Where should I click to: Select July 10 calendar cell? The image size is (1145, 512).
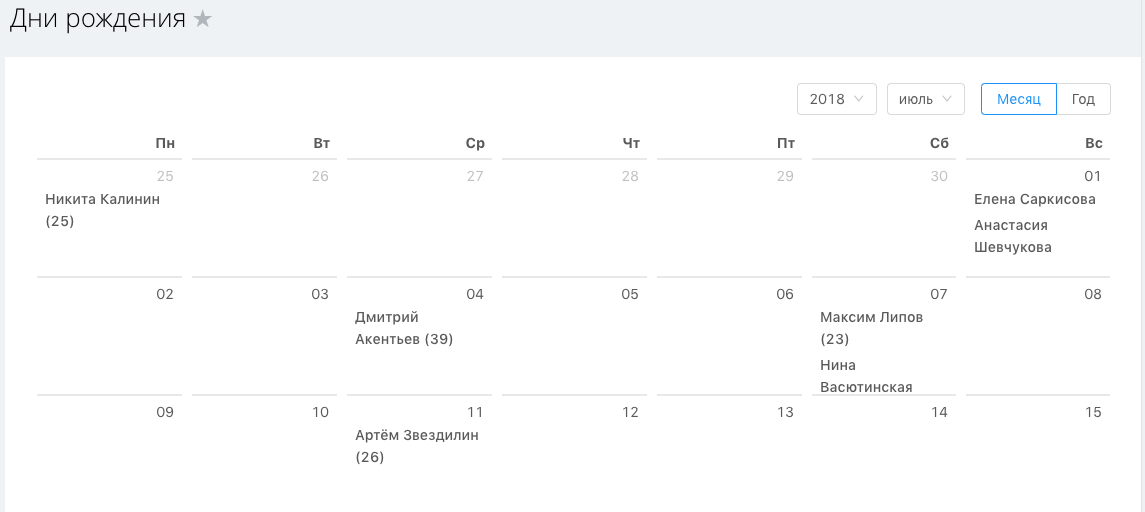(x=264, y=450)
